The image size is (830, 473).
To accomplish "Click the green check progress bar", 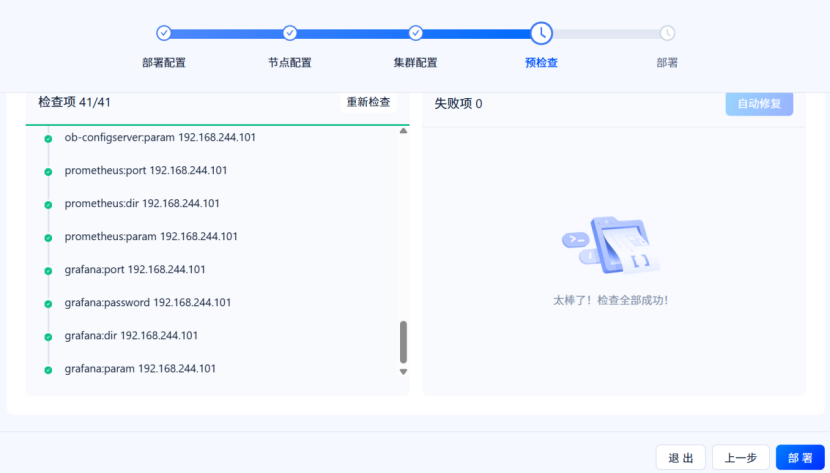I will point(218,125).
